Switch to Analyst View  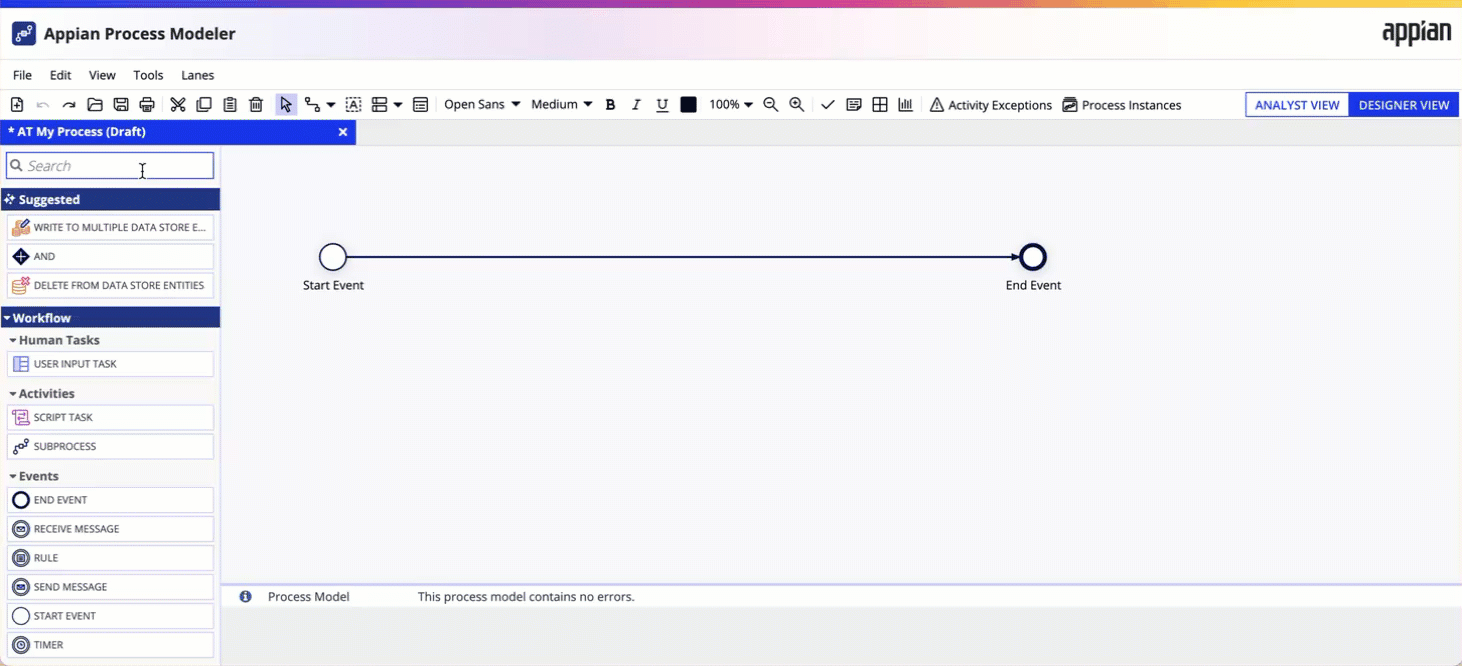(x=1297, y=105)
